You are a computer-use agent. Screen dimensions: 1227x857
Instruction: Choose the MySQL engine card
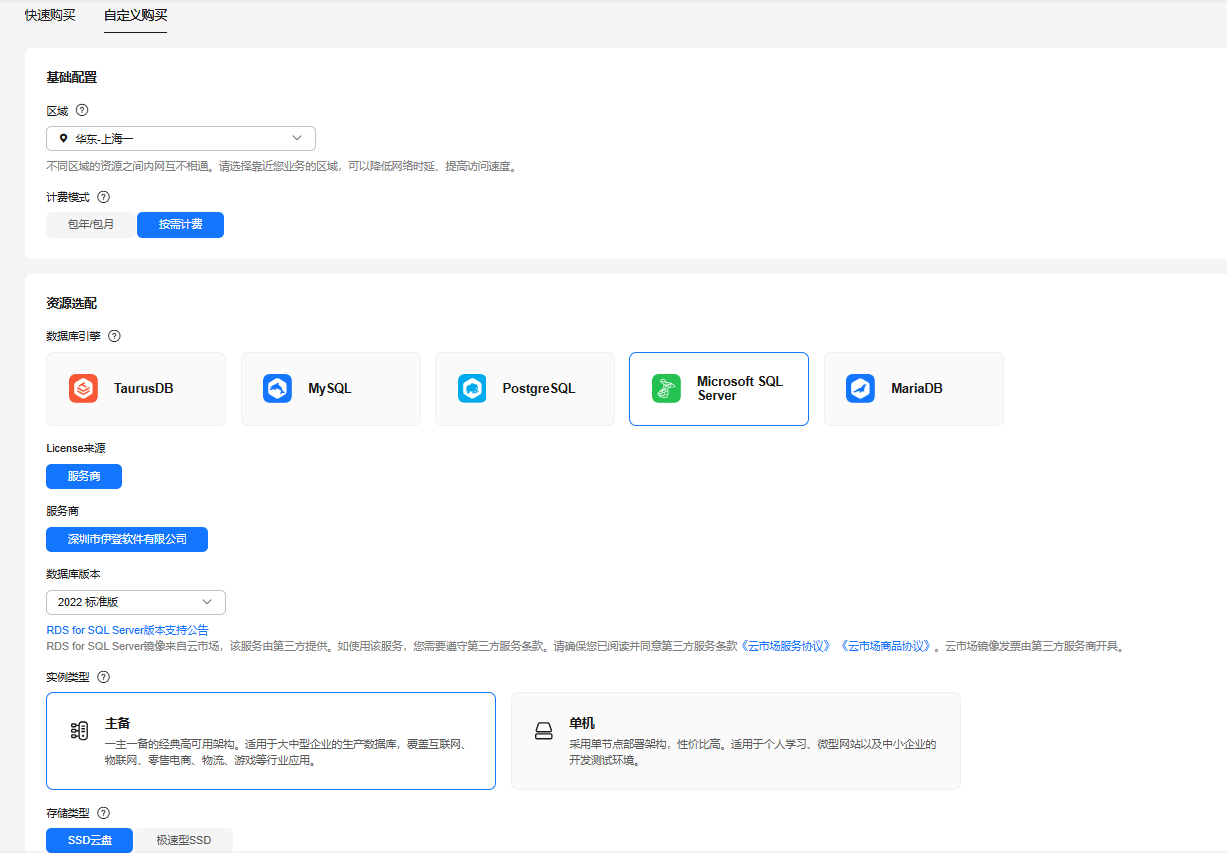331,389
